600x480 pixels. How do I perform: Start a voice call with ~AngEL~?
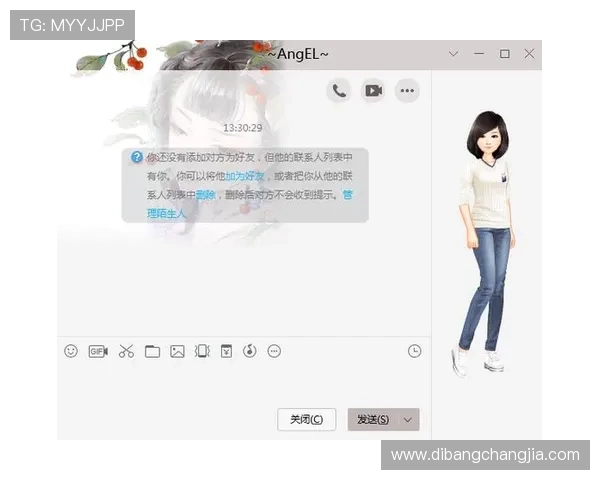[x=339, y=91]
